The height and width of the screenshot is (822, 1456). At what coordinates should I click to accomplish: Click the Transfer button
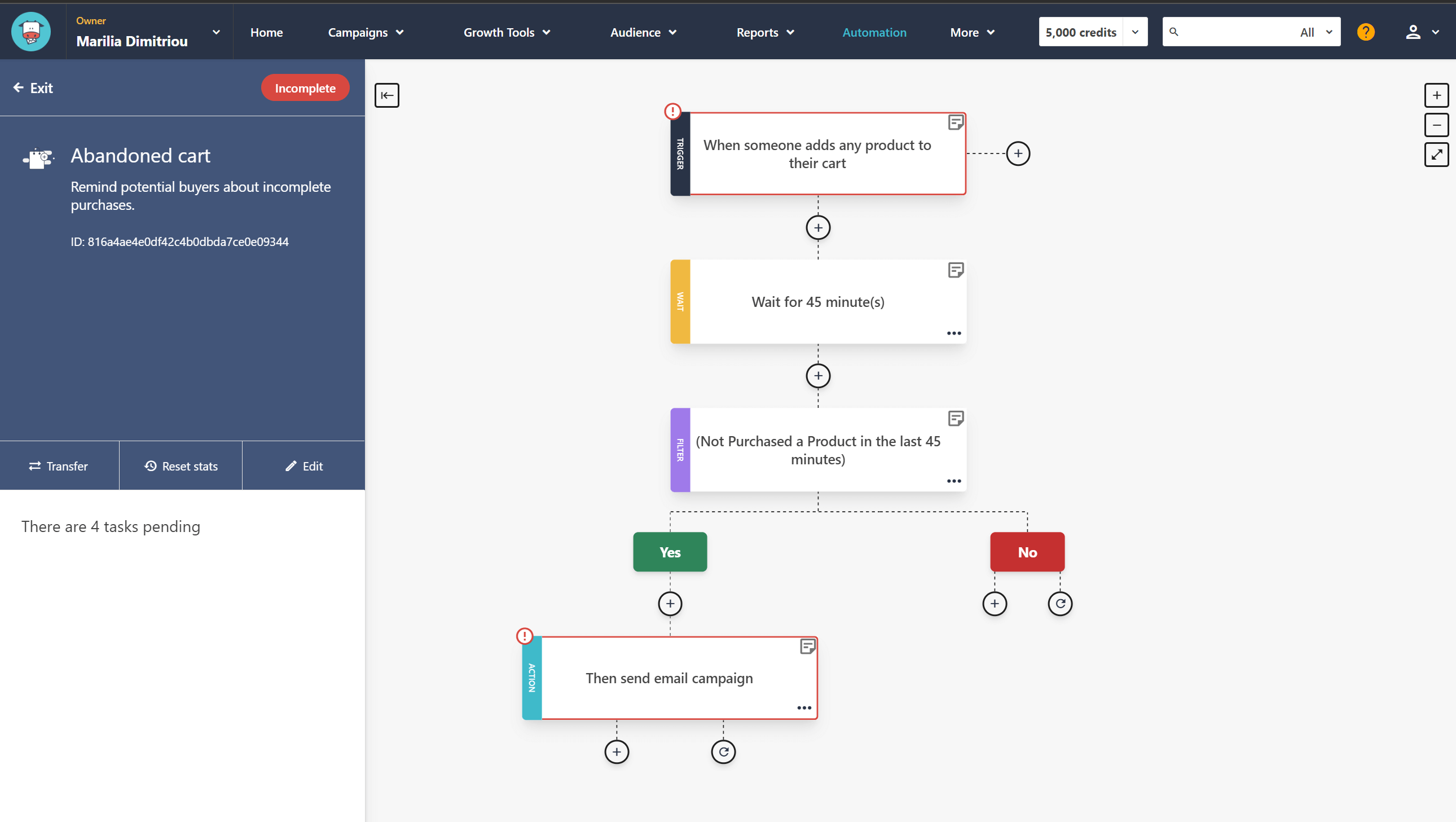pos(59,466)
